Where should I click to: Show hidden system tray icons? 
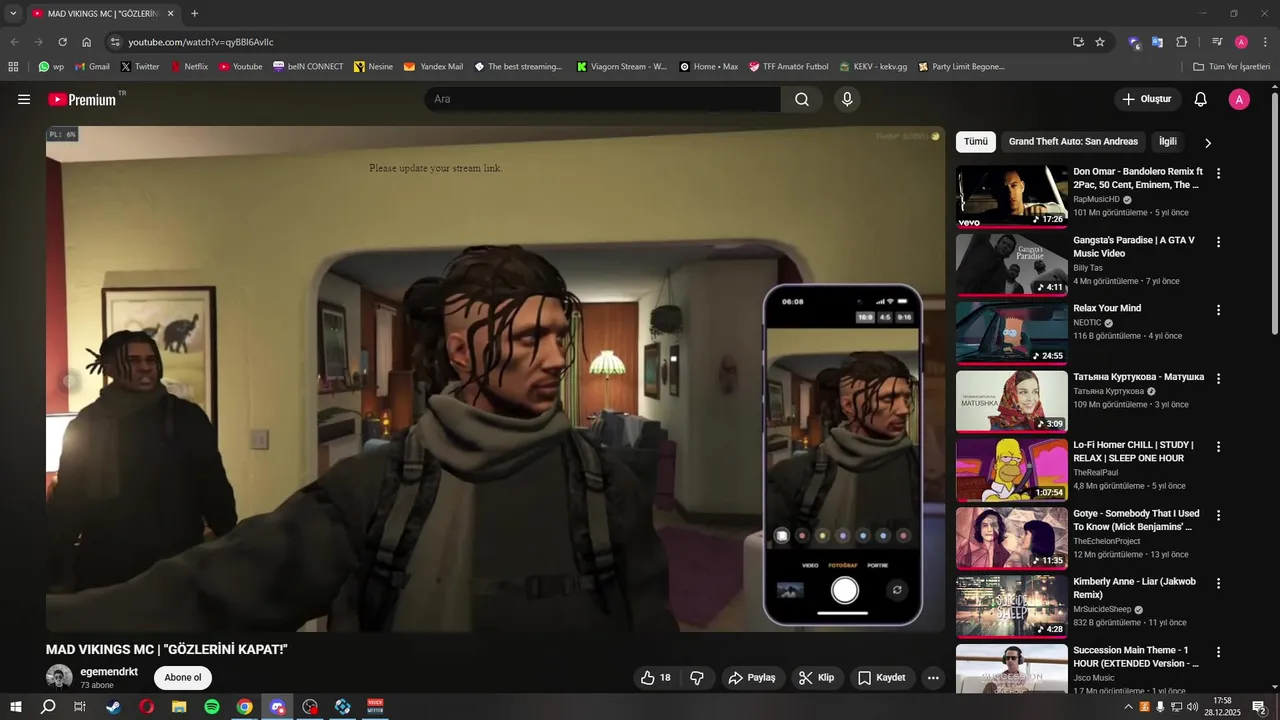[x=1129, y=707]
